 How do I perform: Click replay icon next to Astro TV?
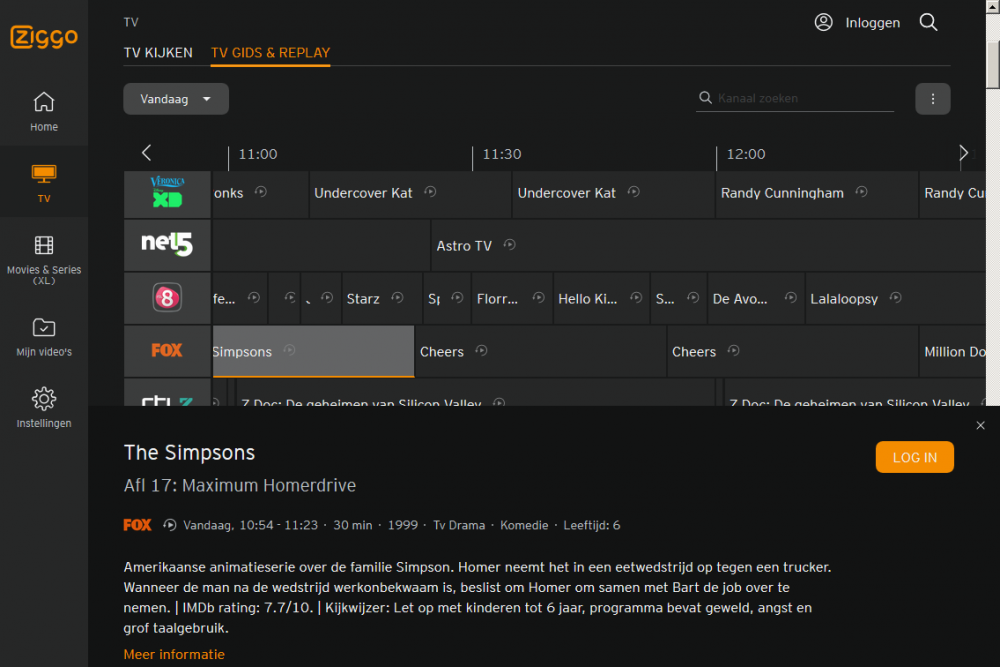click(x=509, y=245)
